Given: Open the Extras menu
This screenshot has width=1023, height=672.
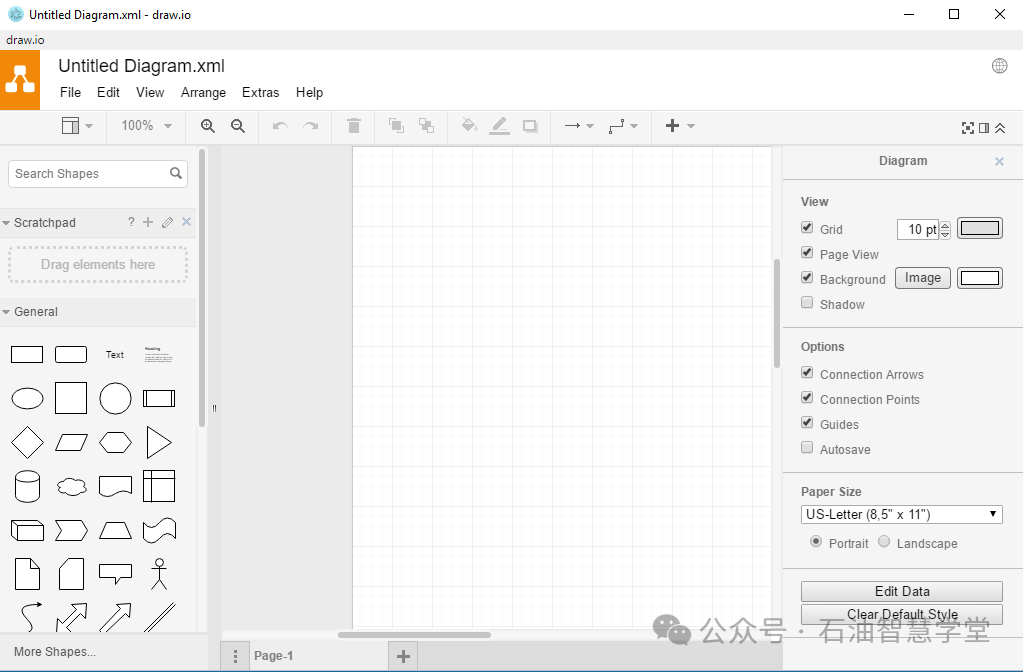Looking at the screenshot, I should click(x=260, y=93).
